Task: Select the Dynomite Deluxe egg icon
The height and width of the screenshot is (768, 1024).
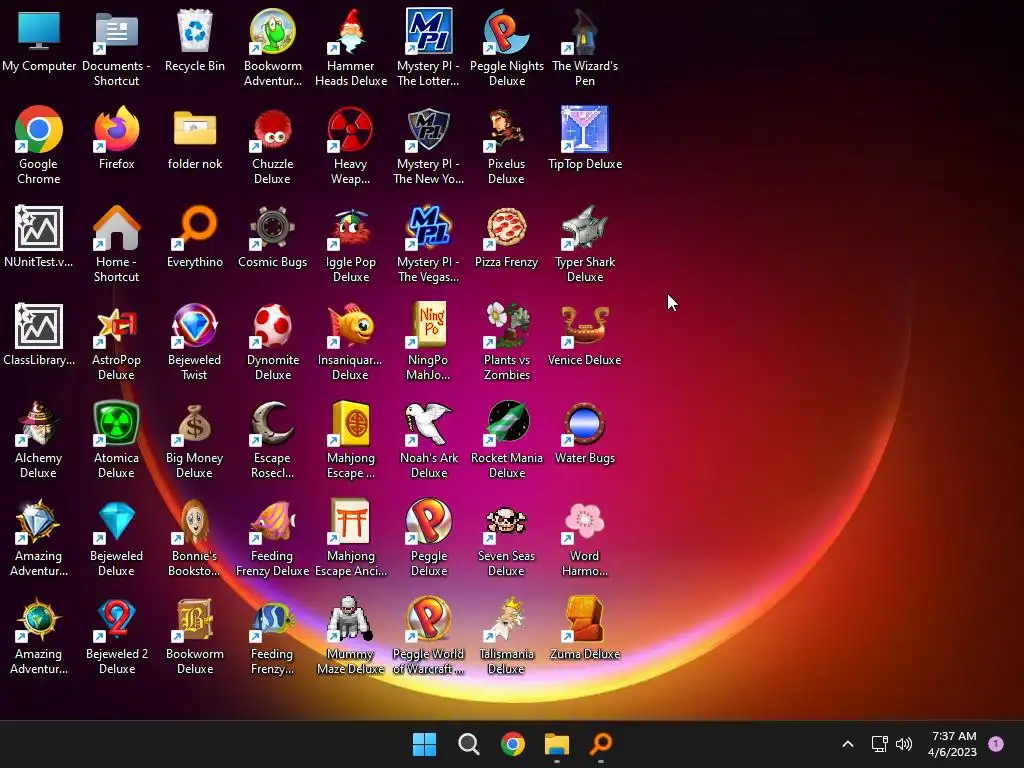Action: [x=272, y=326]
